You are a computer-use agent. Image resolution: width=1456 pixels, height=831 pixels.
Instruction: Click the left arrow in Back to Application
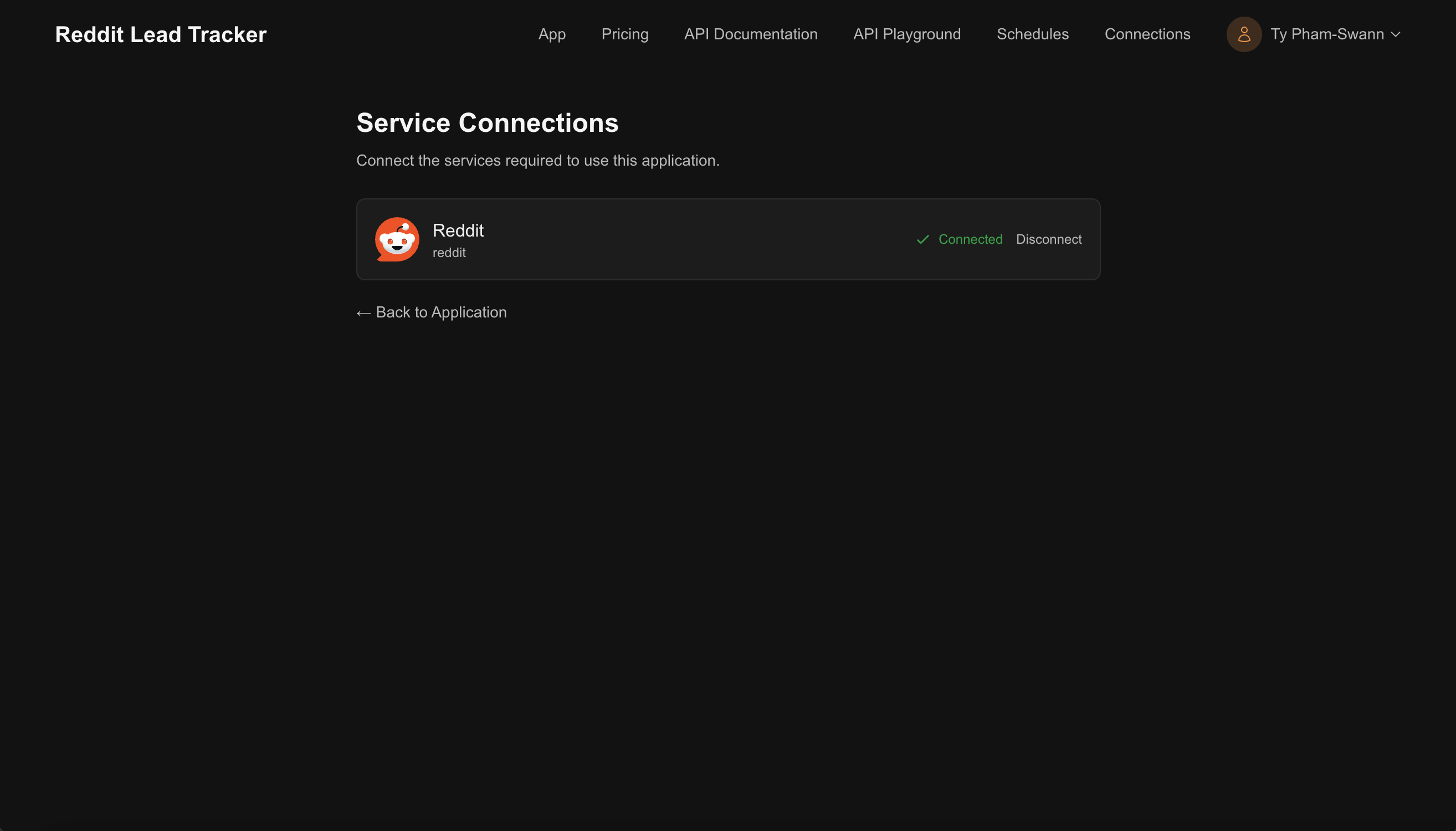pyautogui.click(x=363, y=313)
